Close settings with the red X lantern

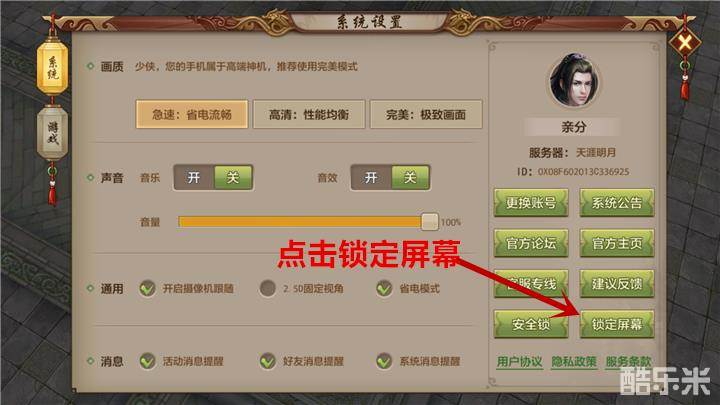click(x=684, y=44)
